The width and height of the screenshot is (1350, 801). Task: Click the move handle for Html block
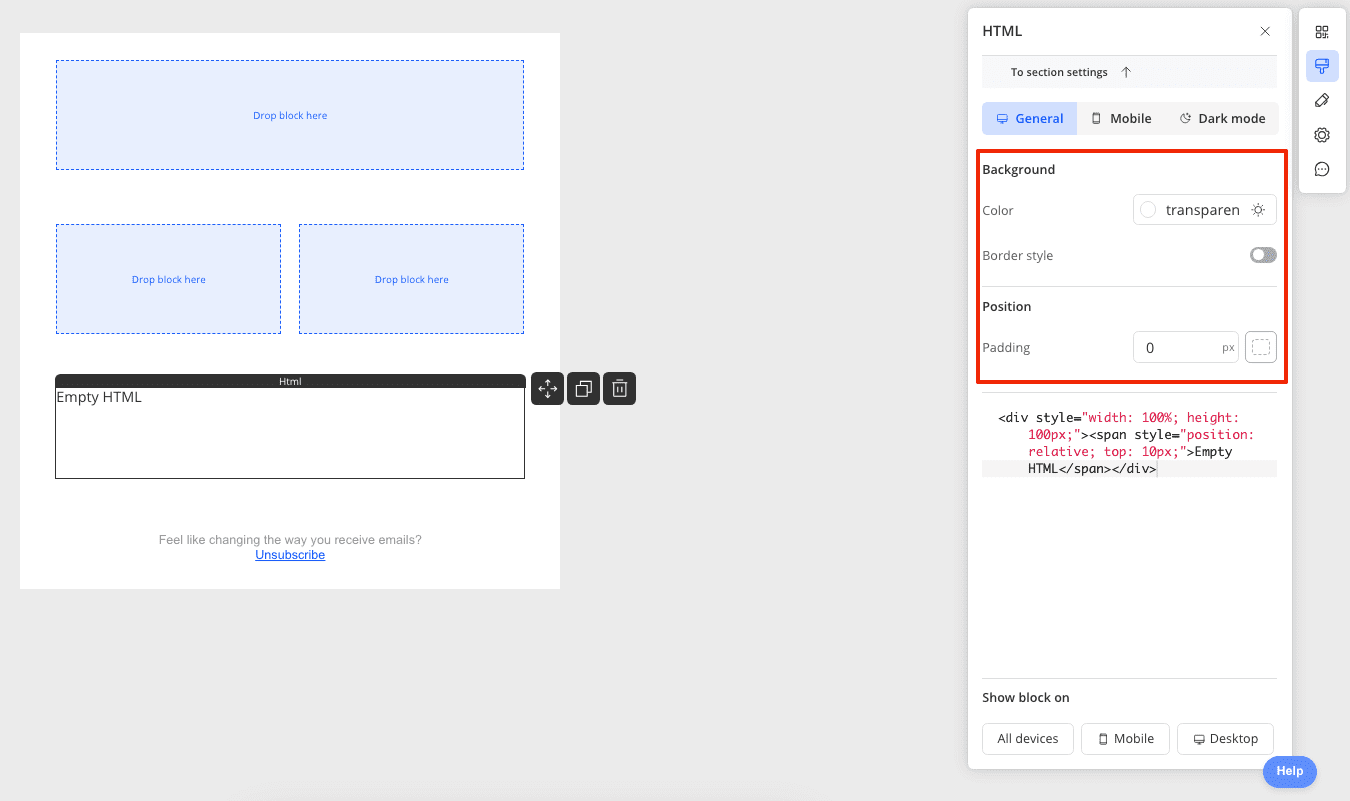click(548, 388)
